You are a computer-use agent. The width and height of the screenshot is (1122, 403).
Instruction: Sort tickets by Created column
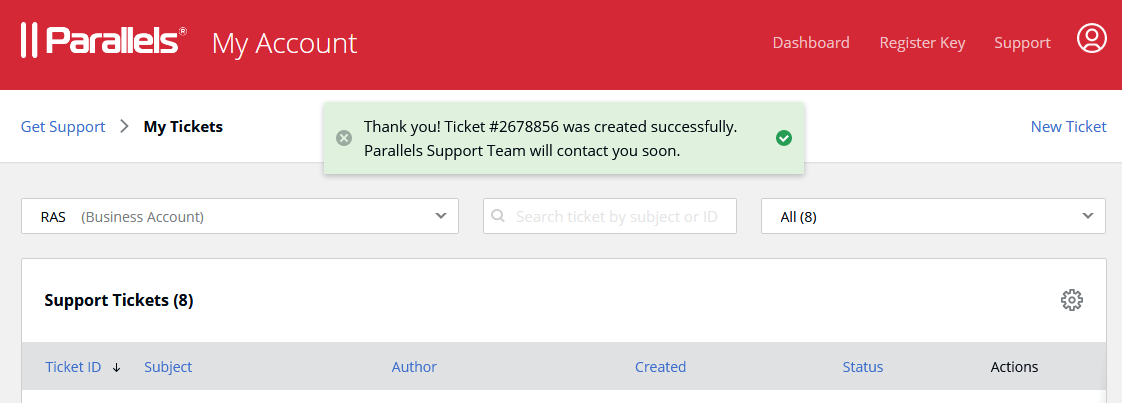point(660,366)
